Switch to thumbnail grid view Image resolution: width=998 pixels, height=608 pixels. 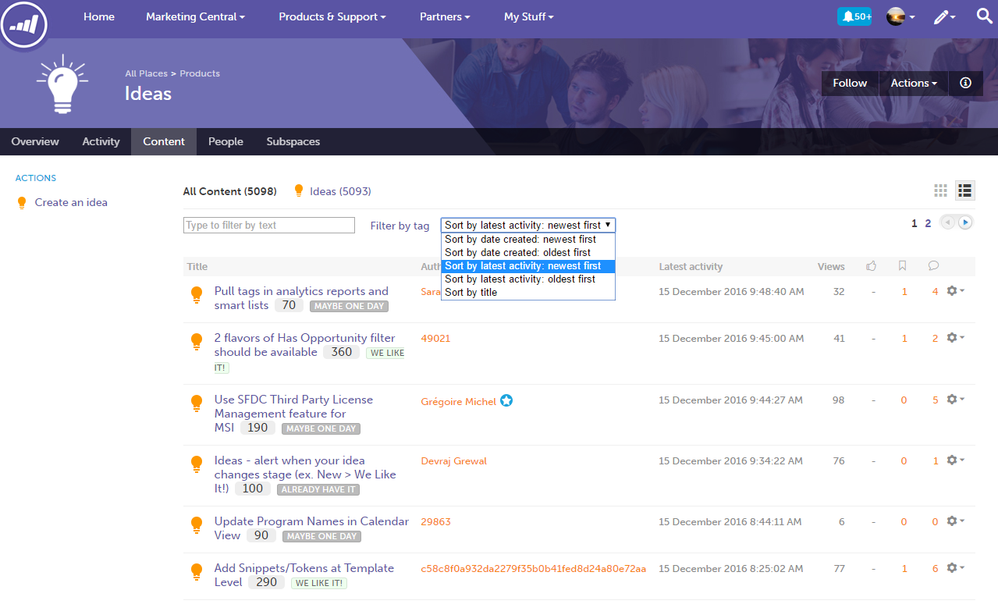click(940, 190)
